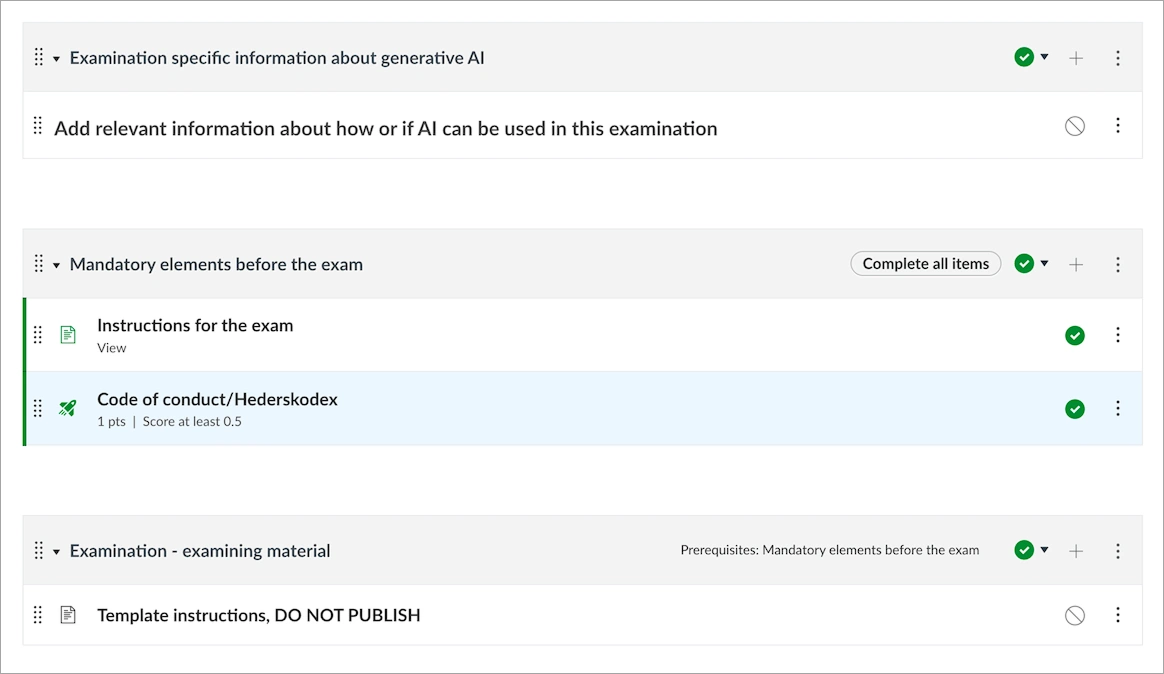This screenshot has width=1164, height=674.
Task: Open Template instructions, DO NOT PUBLISH page
Action: [258, 615]
